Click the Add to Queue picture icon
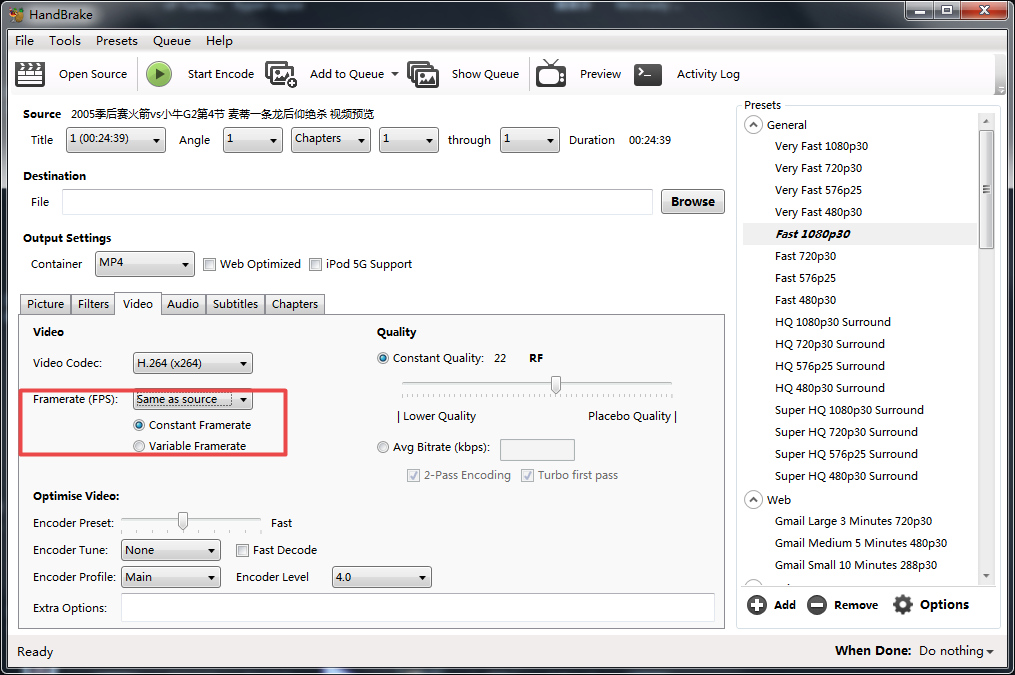Screen dimensions: 1015x675 281,74
